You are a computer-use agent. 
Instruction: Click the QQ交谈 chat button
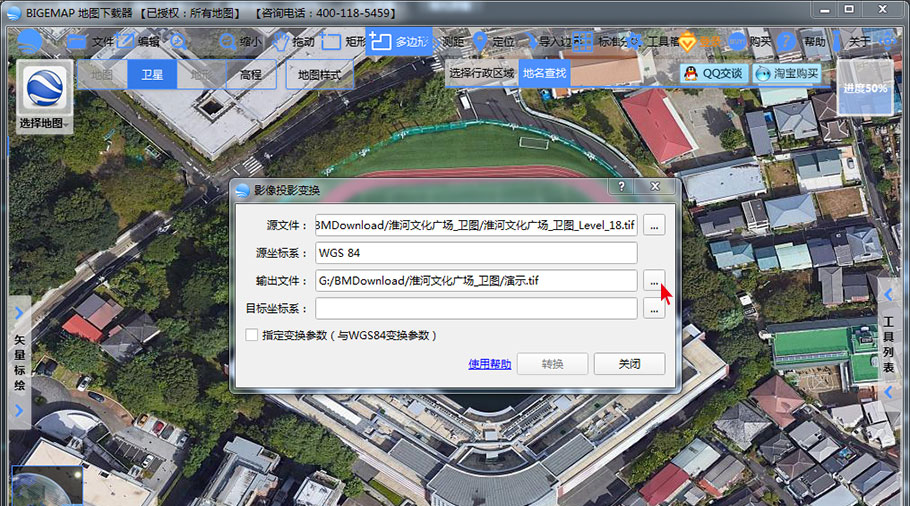click(714, 74)
